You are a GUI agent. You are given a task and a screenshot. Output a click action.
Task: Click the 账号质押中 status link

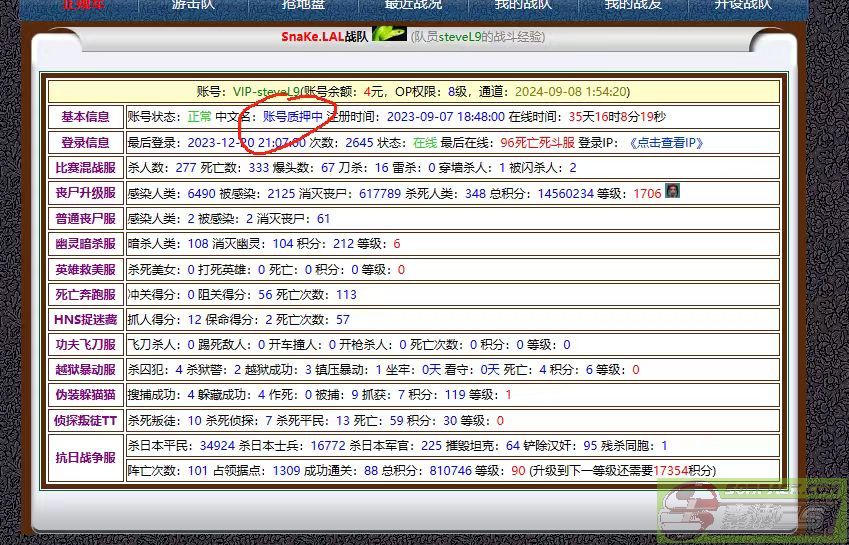(293, 116)
